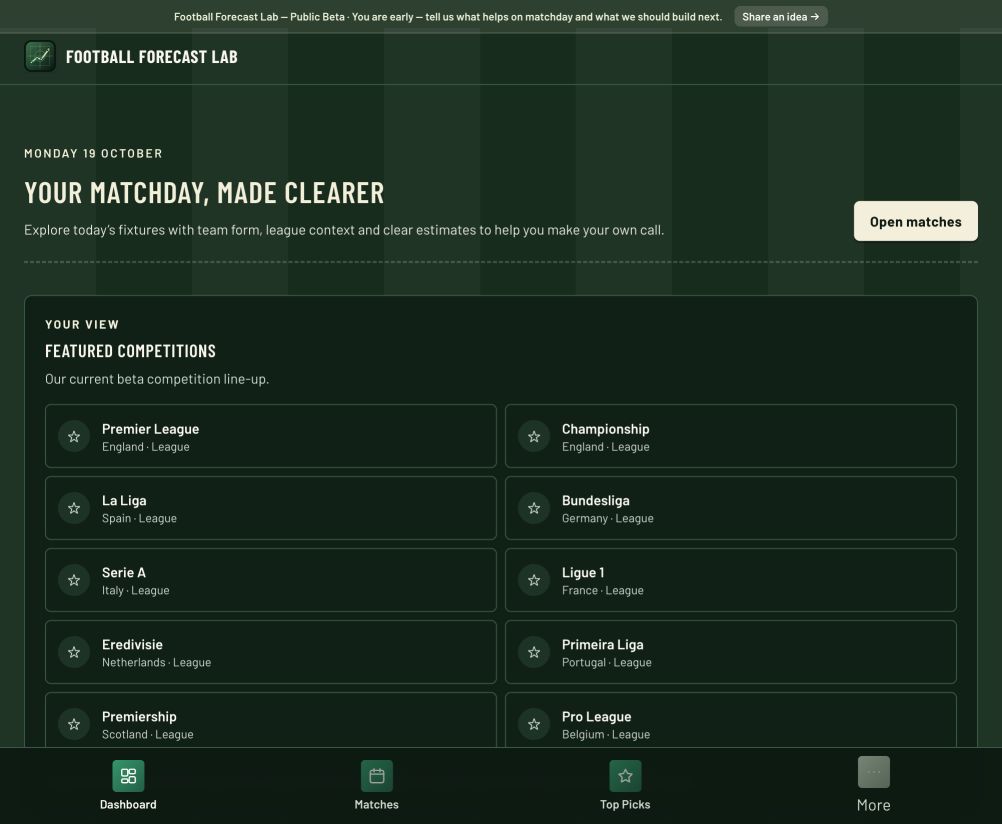1002x824 pixels.
Task: Open the Championship card title
Action: coord(605,429)
